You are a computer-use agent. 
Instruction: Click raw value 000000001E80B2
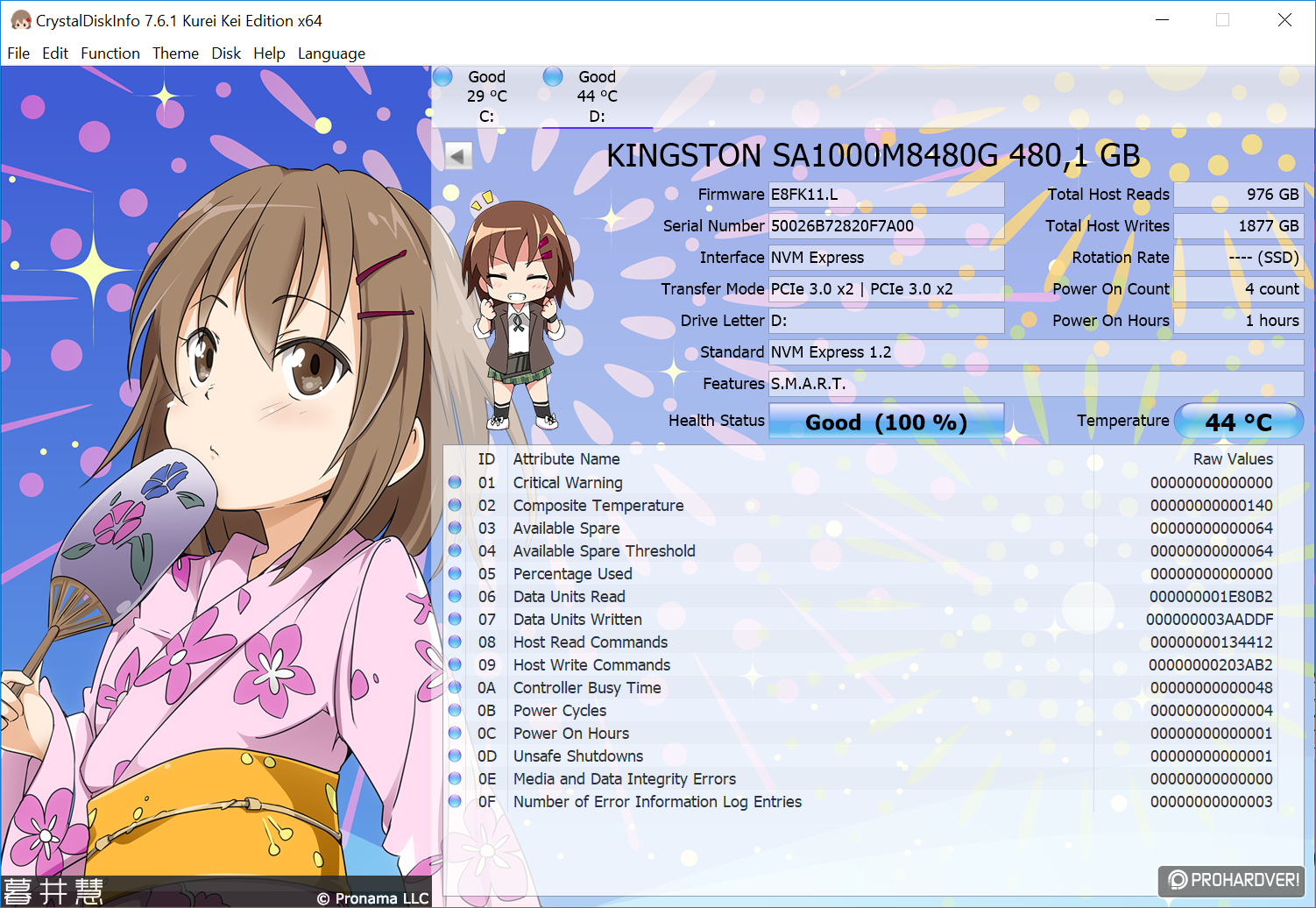(1211, 597)
